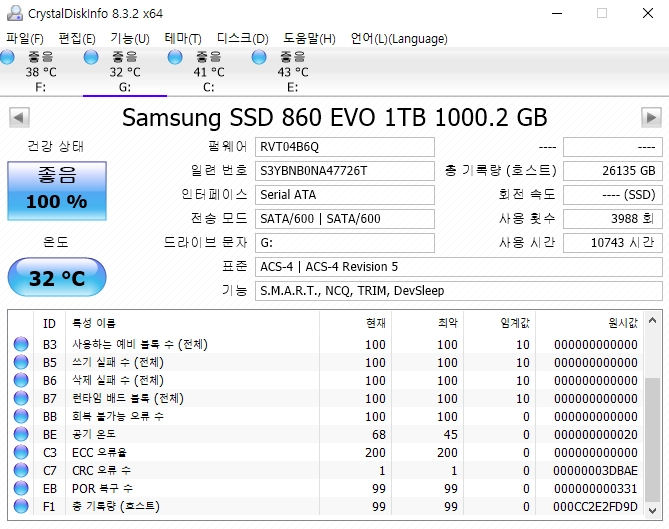Click status orb of BB attribute row
The height and width of the screenshot is (529, 669).
[21, 416]
